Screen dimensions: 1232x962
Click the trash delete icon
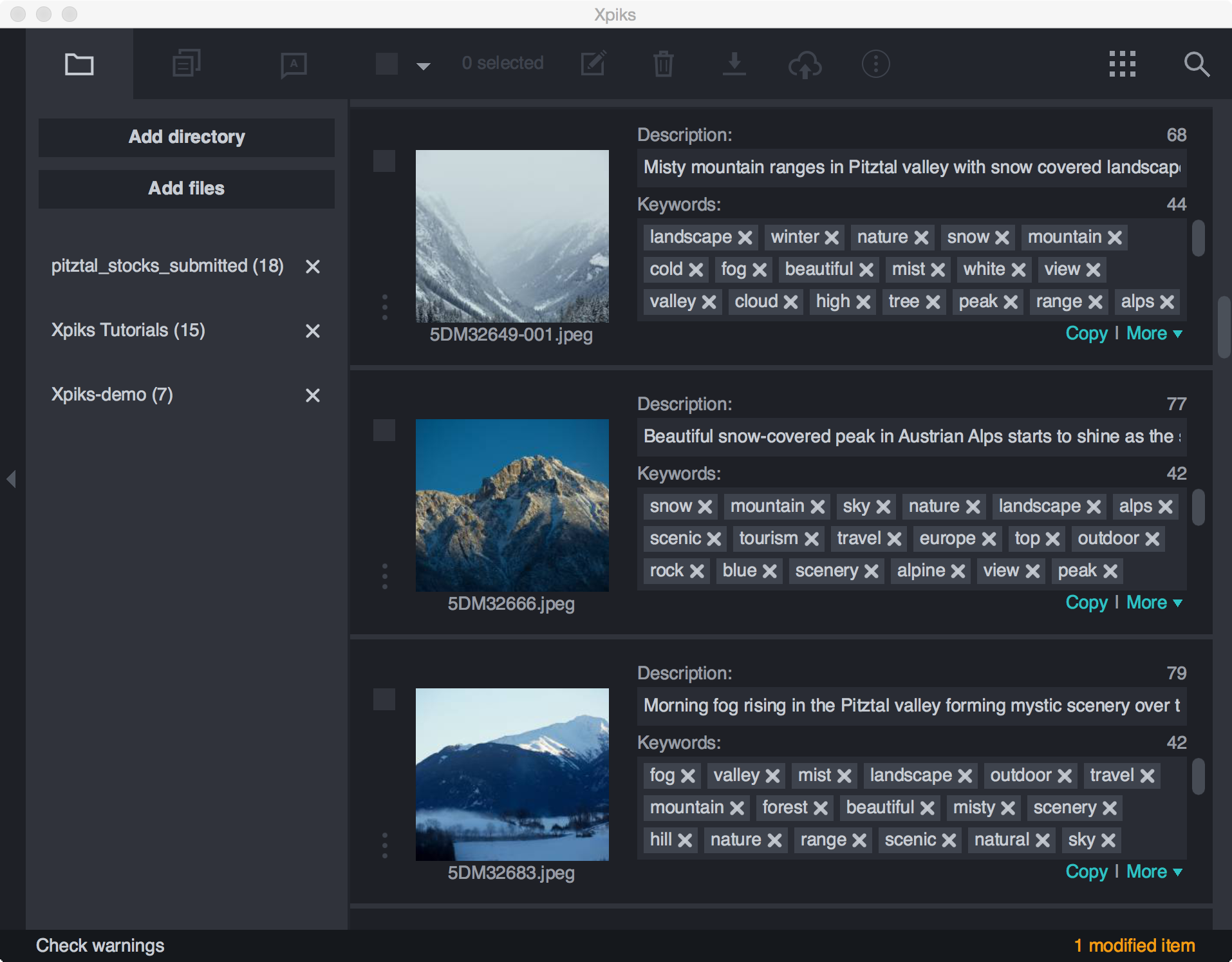(664, 64)
